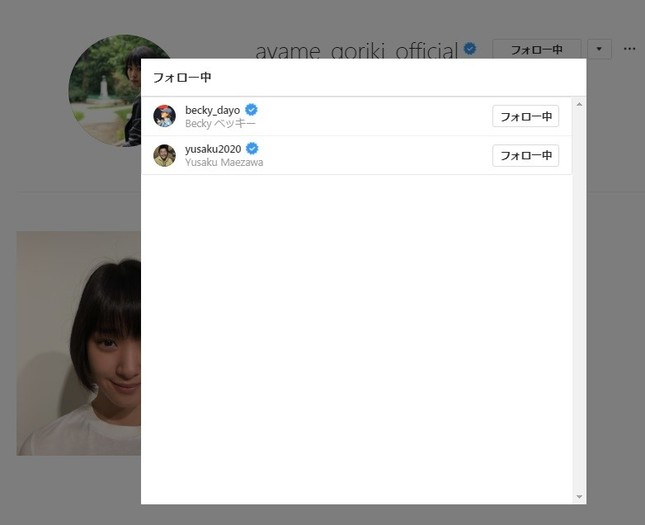Expand the dropdown arrow beside the header フォロー中 button
The height and width of the screenshot is (525, 645).
[x=599, y=48]
